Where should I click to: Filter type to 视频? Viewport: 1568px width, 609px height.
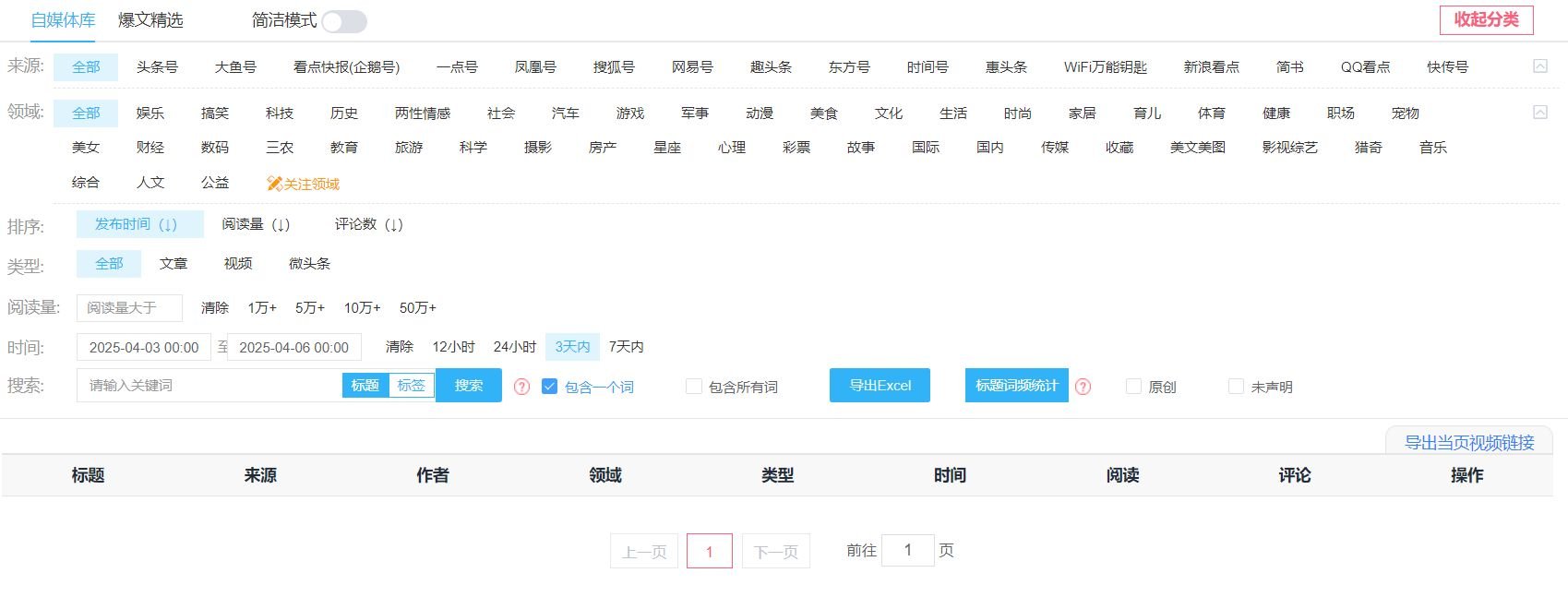click(237, 263)
